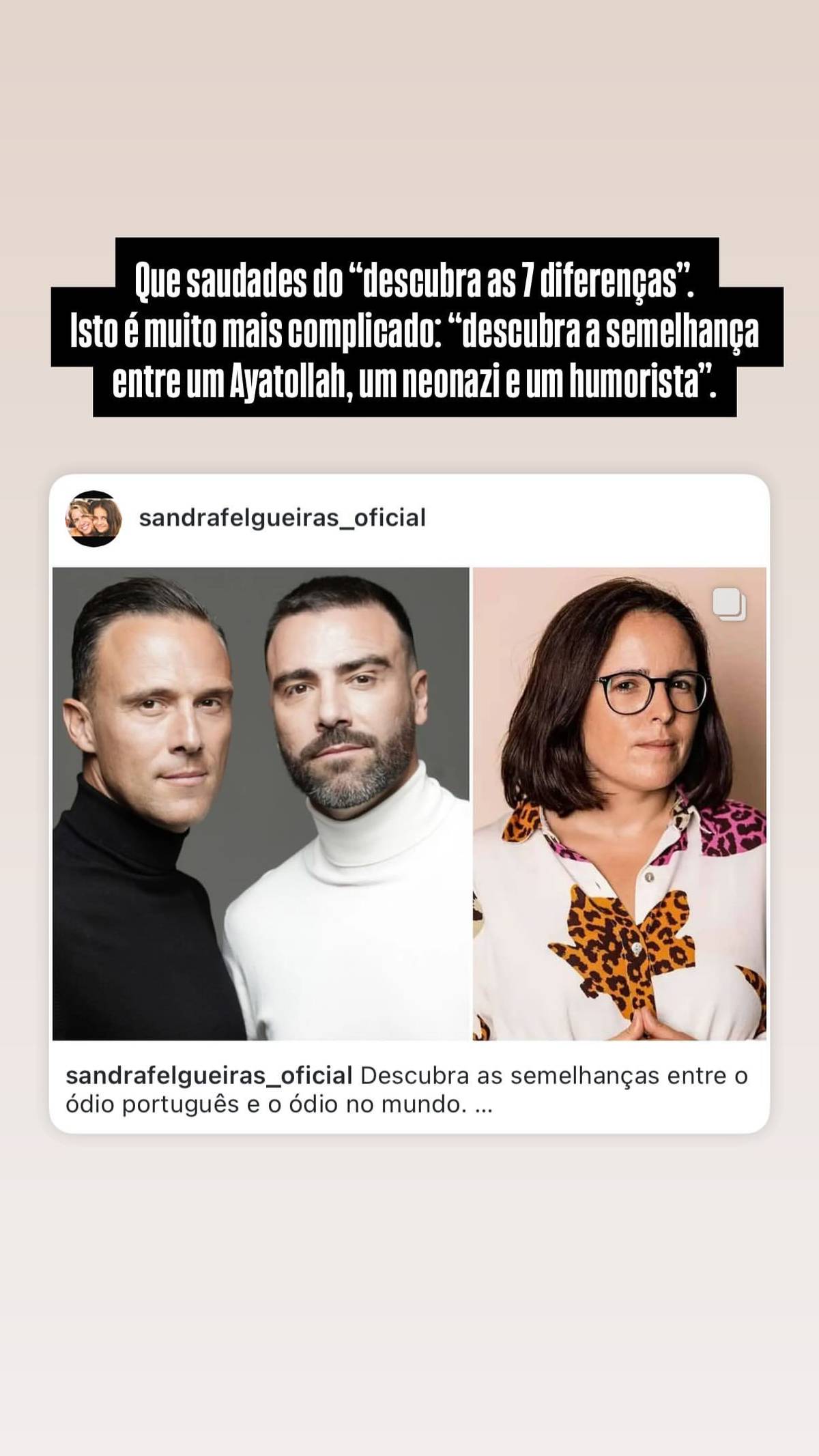Viewport: 819px width, 1456px height.
Task: Tap the woman's black-rimmed glasses
Action: (650, 691)
